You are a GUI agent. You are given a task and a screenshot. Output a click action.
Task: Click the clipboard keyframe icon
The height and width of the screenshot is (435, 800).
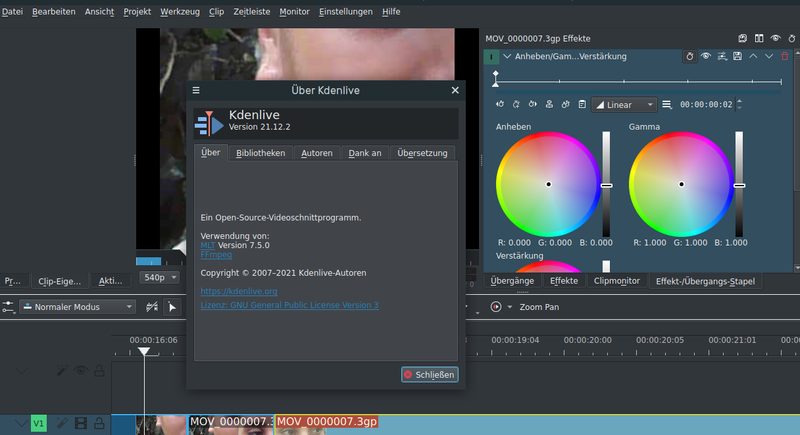tap(582, 104)
